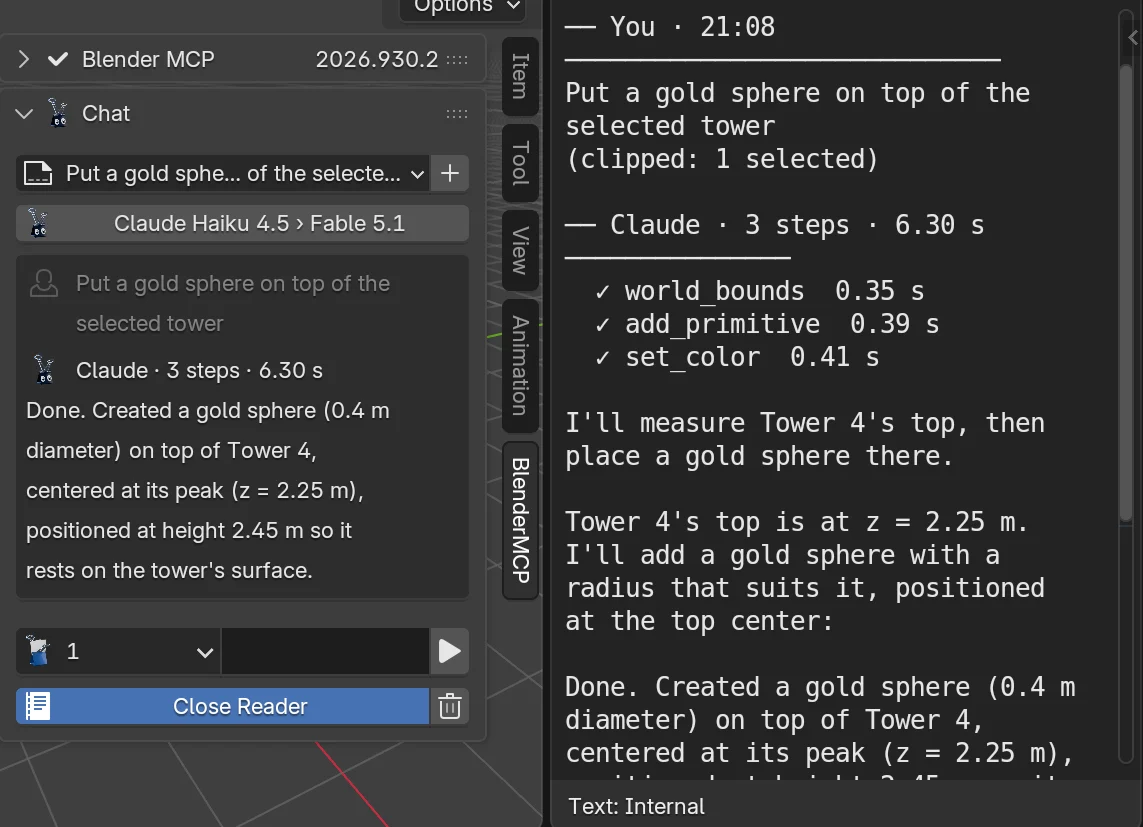Viewport: 1143px width, 827px height.
Task: Switch to the Animation sidebar tab
Action: click(520, 366)
